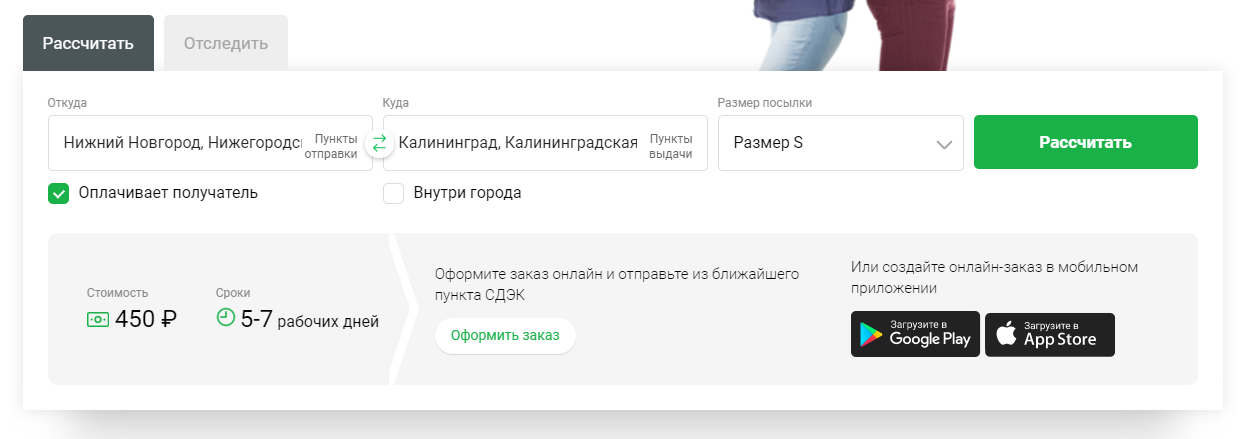Select the dark Рассчитать tab
This screenshot has height=439, width=1245.
tap(88, 43)
